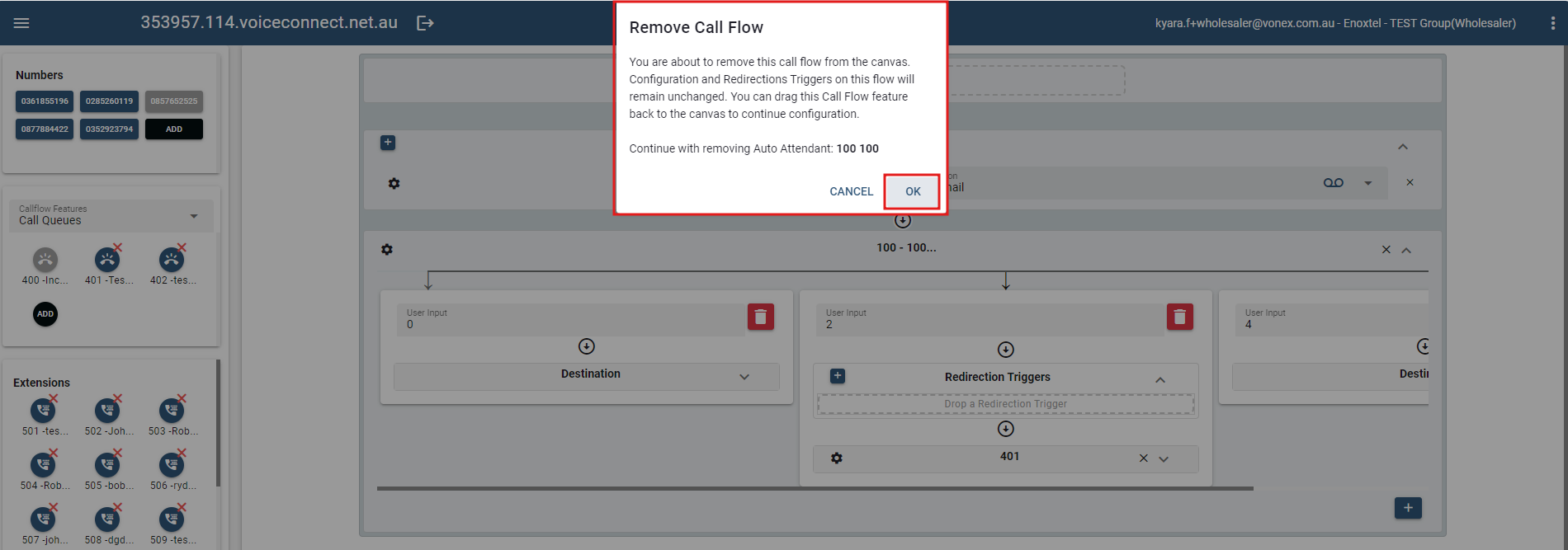1568x550 pixels.
Task: Click the black ADD button under Numbers
Action: (173, 129)
